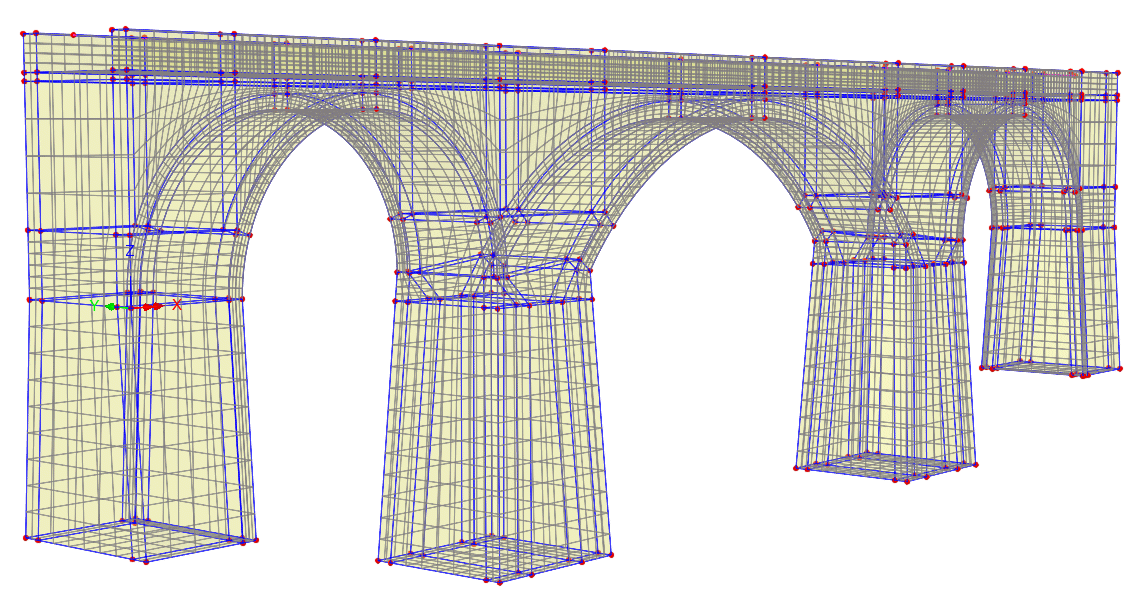Click the blue Z axis label

(130, 251)
